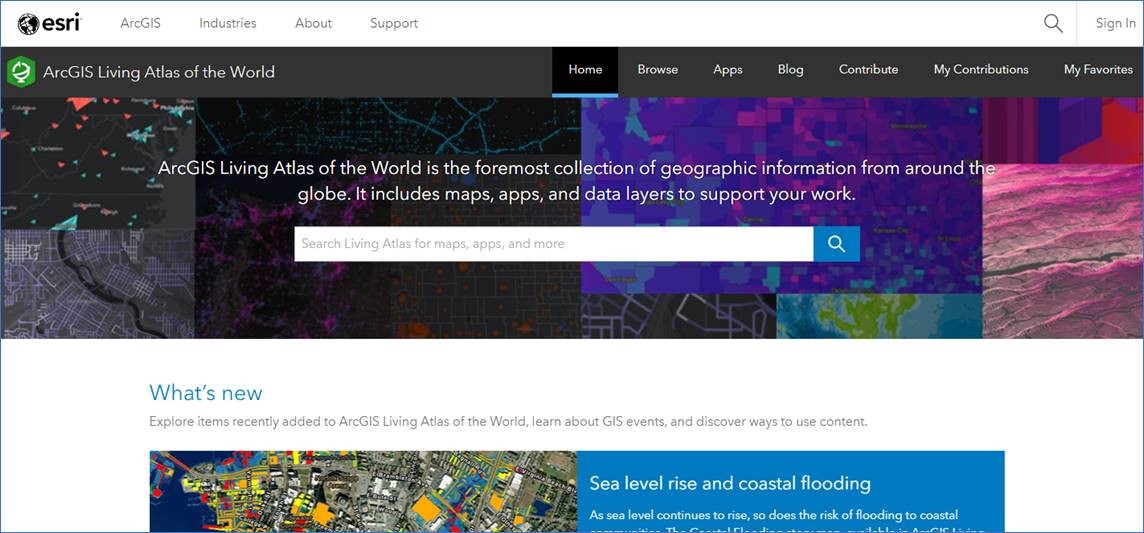Click the What's new heading
The width and height of the screenshot is (1144, 533).
[x=206, y=393]
